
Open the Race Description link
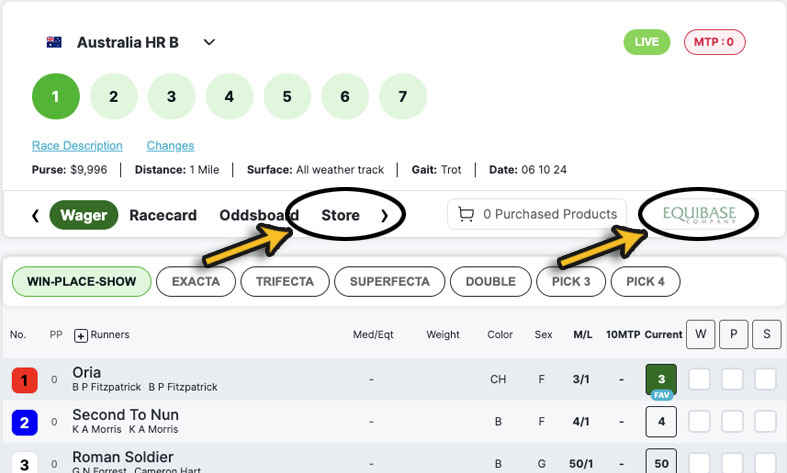click(77, 146)
